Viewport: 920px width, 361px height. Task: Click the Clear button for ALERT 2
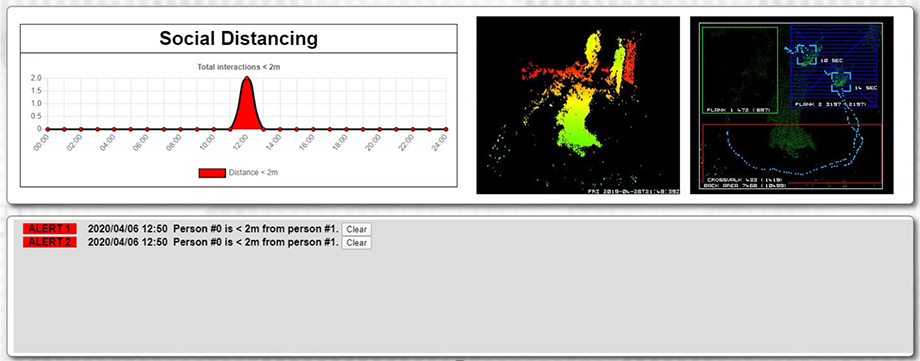[357, 242]
